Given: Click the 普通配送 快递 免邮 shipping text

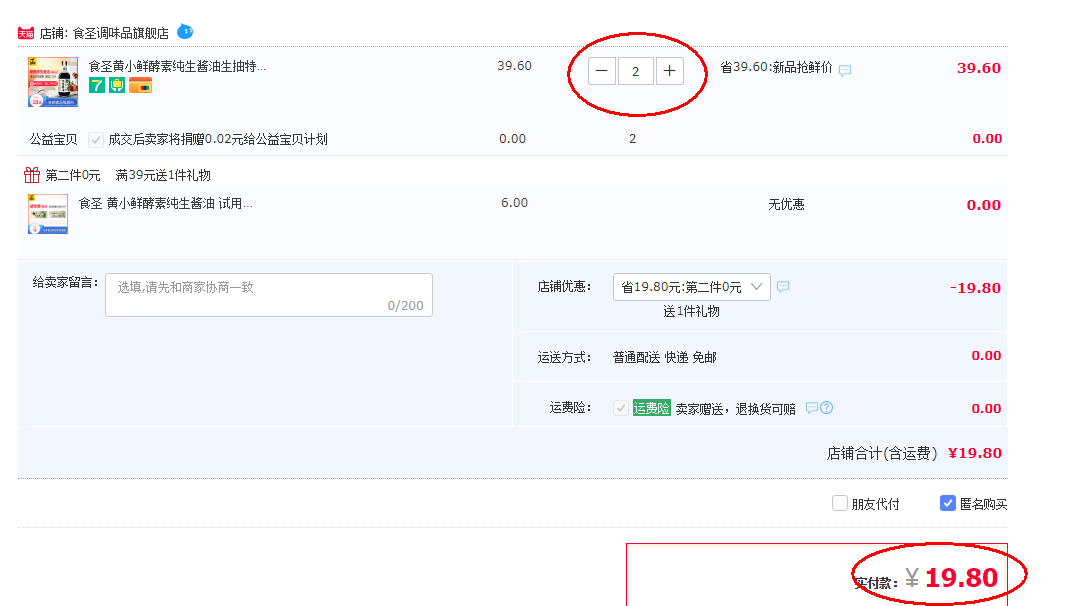Looking at the screenshot, I should [x=665, y=357].
